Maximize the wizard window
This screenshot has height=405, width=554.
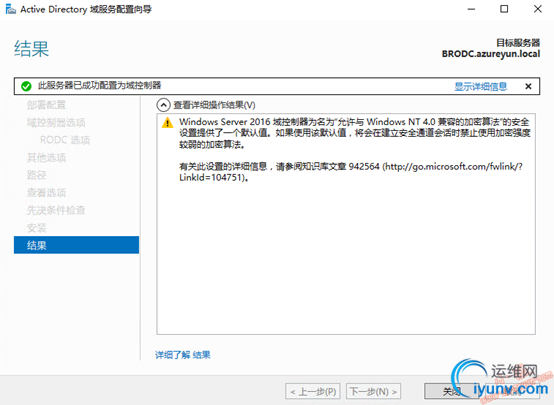pyautogui.click(x=504, y=9)
